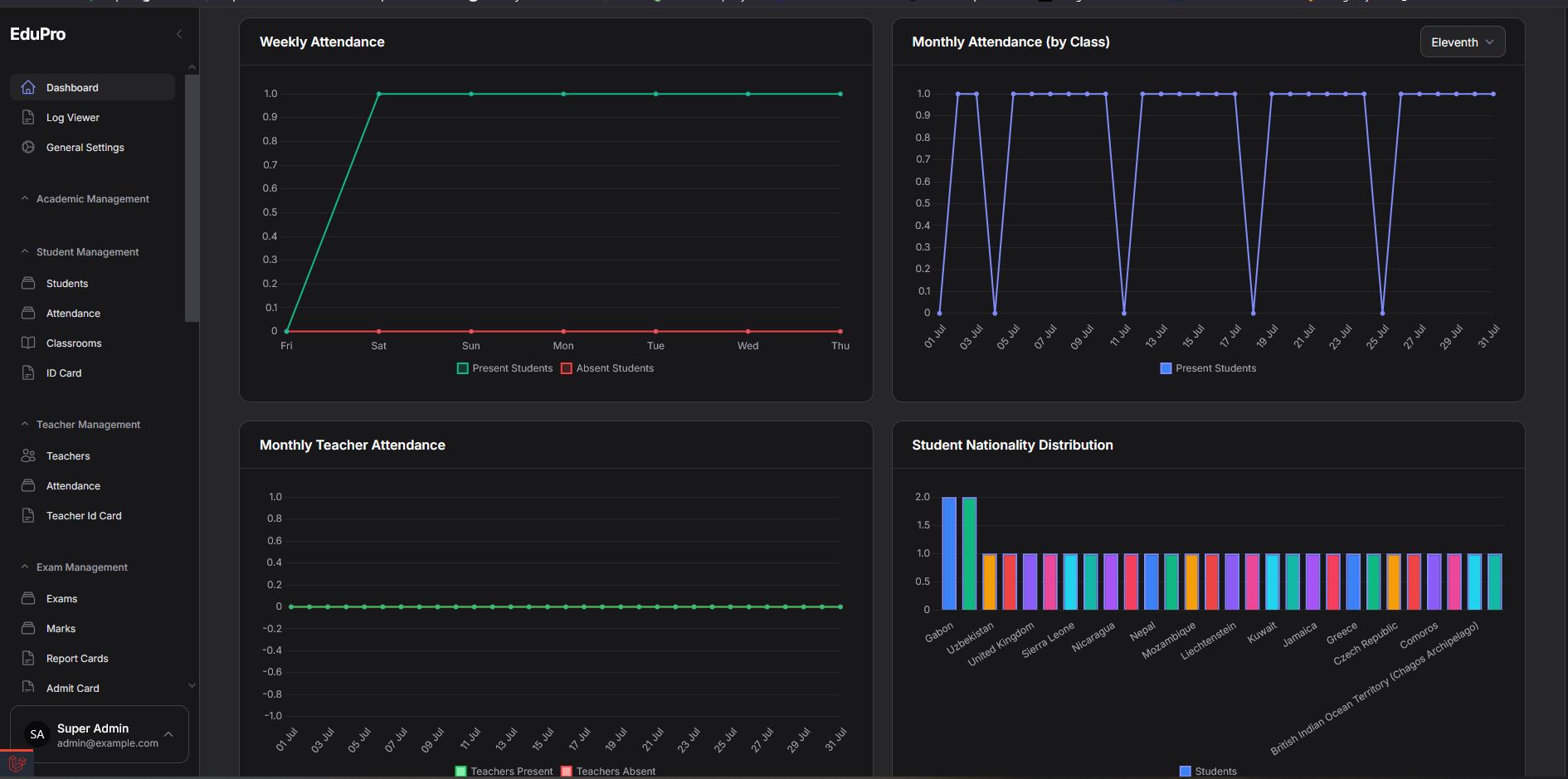Screen dimensions: 1568x779
Task: Click the sidebar vertical scrollbar
Action: (192, 198)
